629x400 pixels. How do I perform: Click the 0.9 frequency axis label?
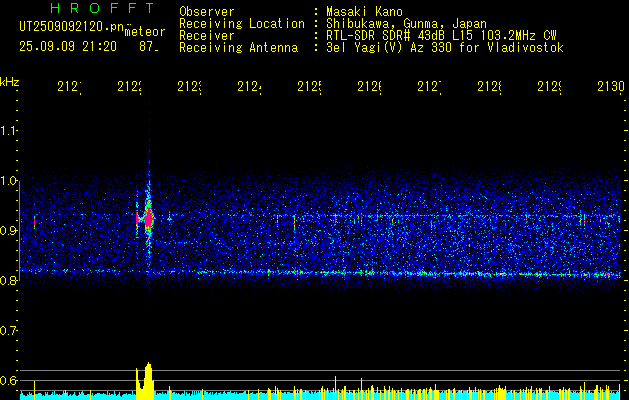8,230
